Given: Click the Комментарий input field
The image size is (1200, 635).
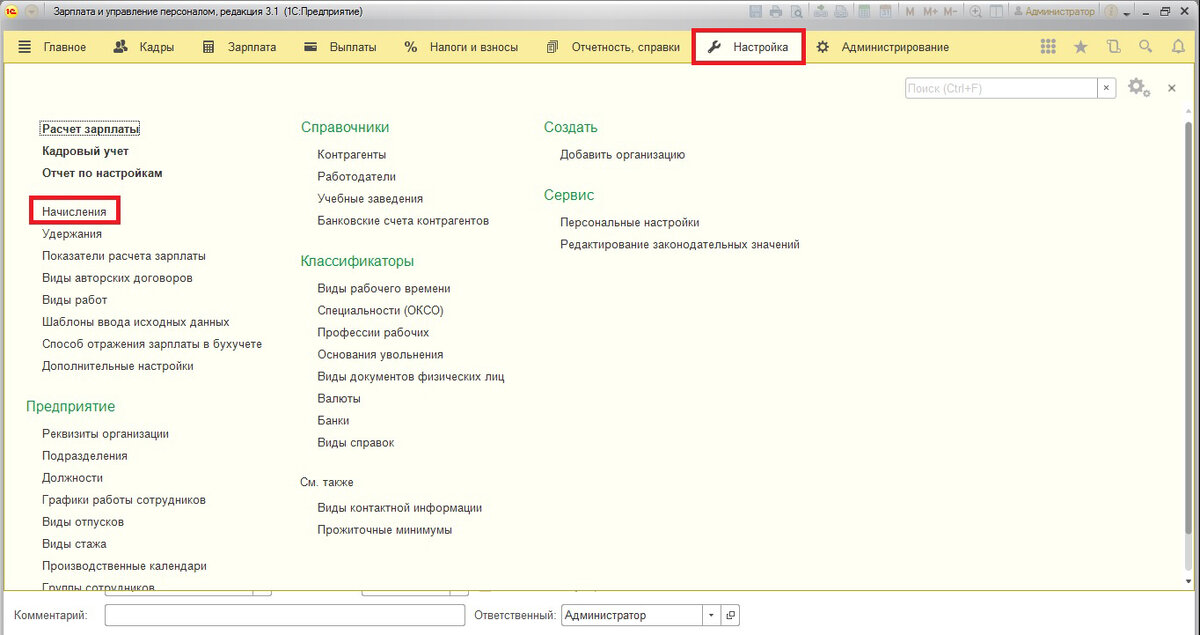Looking at the screenshot, I should pos(285,615).
